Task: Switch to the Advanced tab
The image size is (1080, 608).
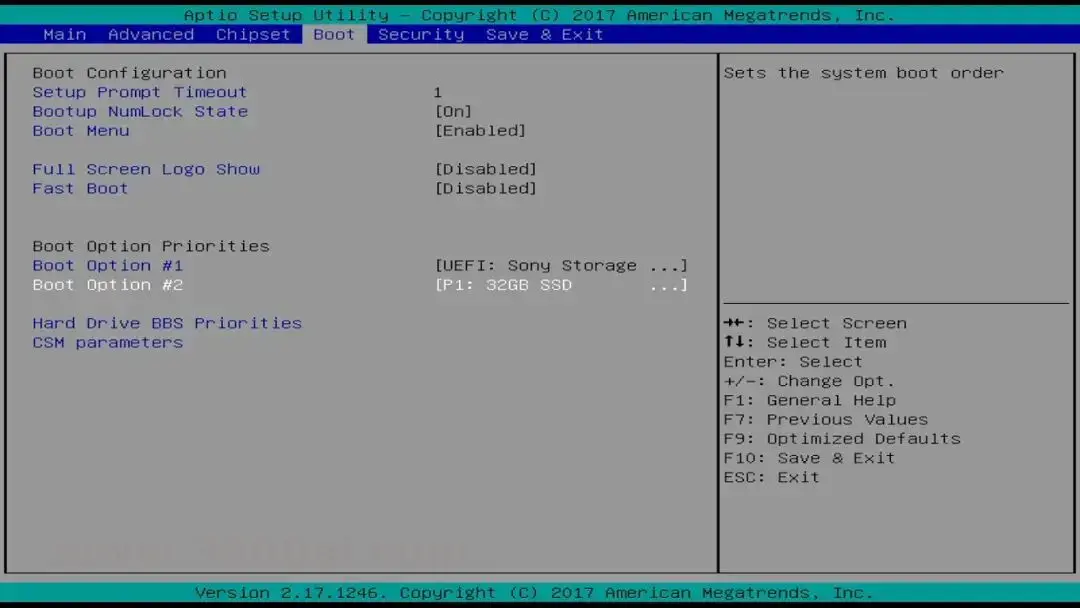Action: click(151, 34)
